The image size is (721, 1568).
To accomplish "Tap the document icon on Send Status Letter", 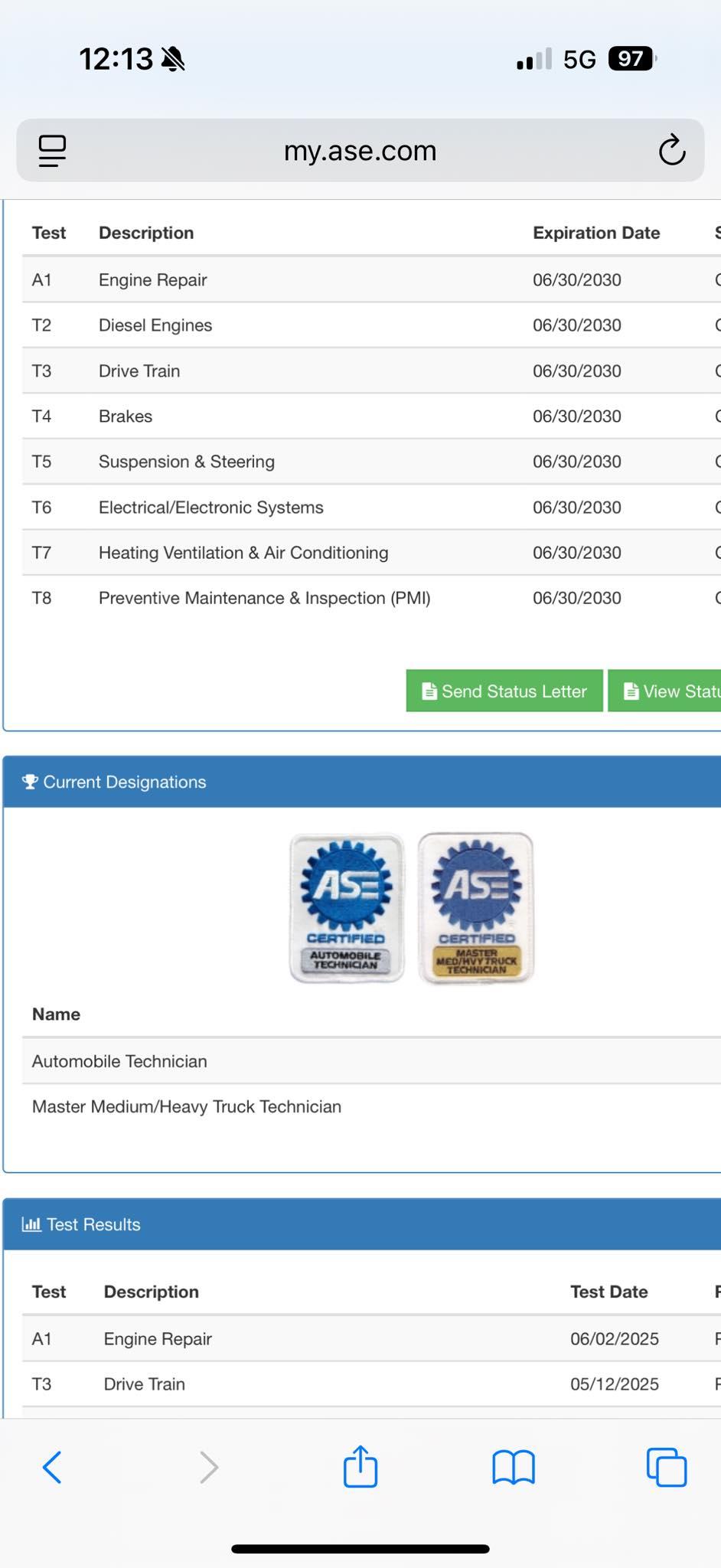I will point(429,691).
